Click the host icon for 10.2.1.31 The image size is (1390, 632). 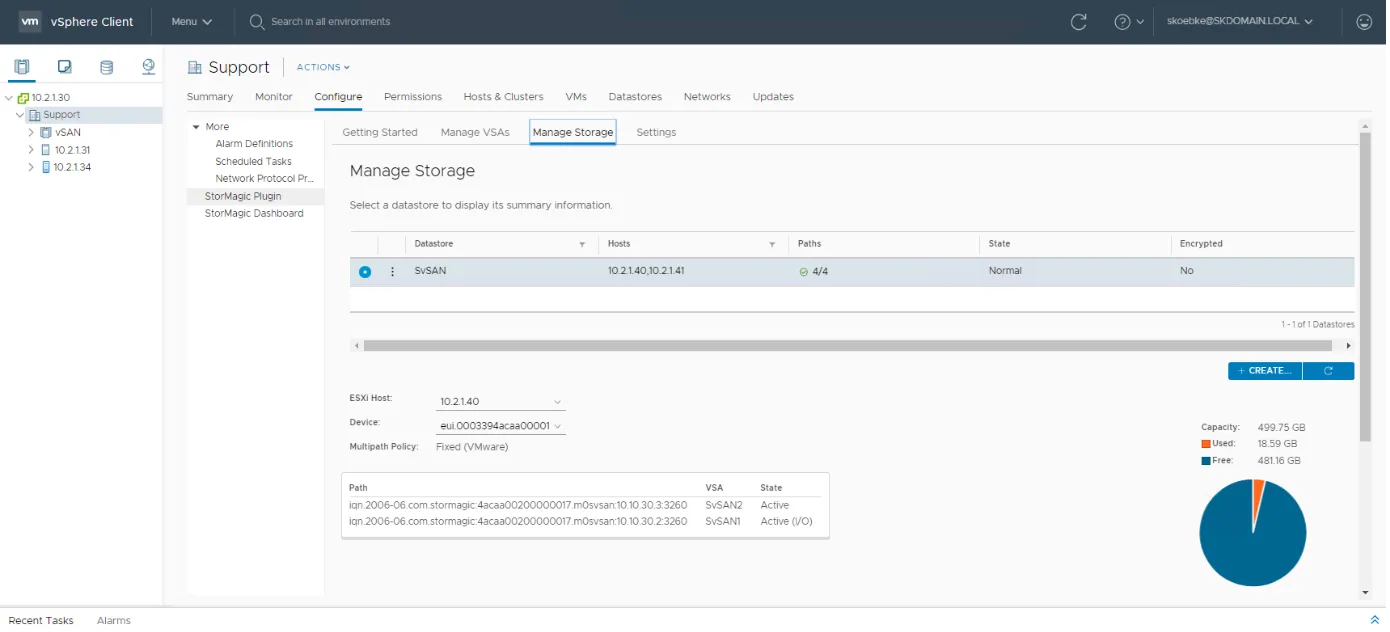[46, 150]
